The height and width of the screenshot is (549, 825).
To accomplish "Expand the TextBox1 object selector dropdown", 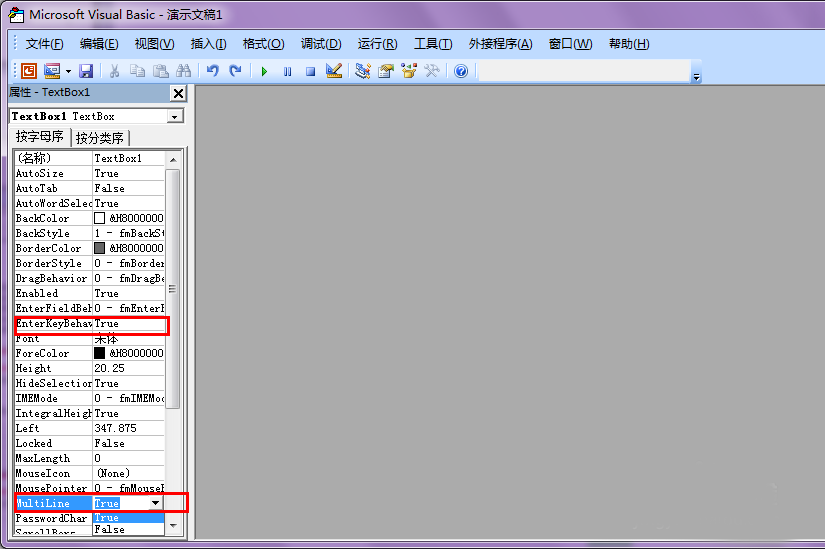I will [175, 116].
